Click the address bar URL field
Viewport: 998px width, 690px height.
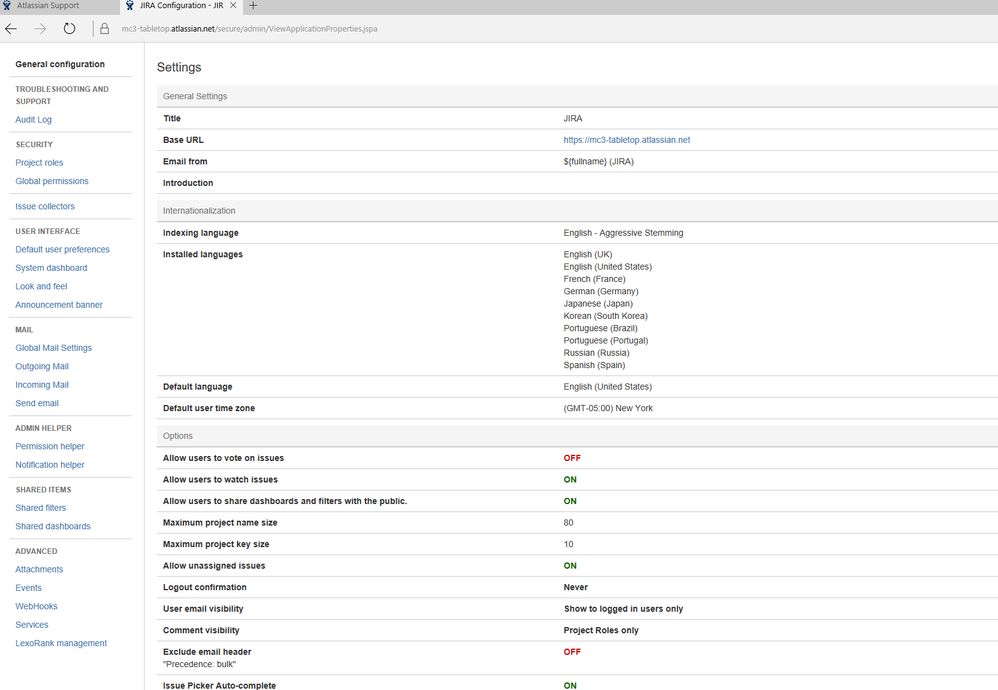[x=250, y=29]
